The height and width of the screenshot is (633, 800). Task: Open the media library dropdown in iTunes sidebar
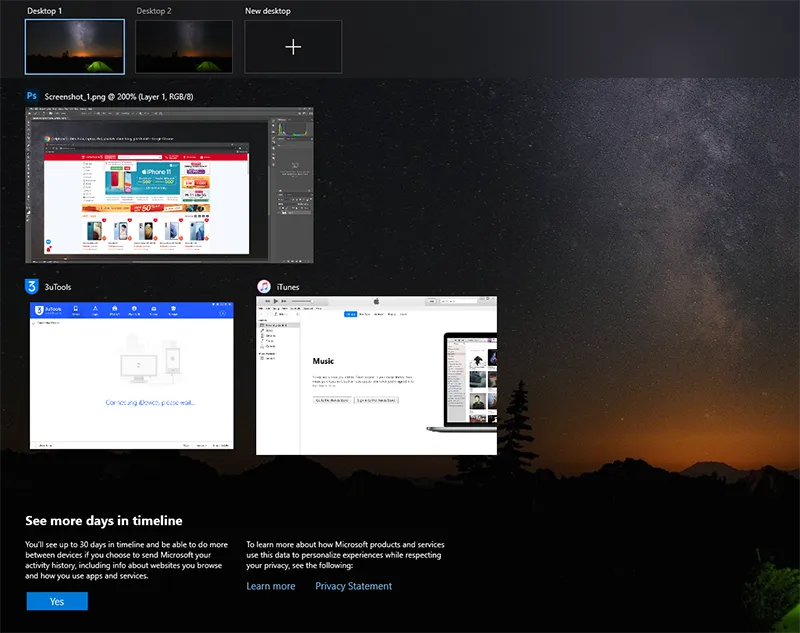pyautogui.click(x=281, y=314)
